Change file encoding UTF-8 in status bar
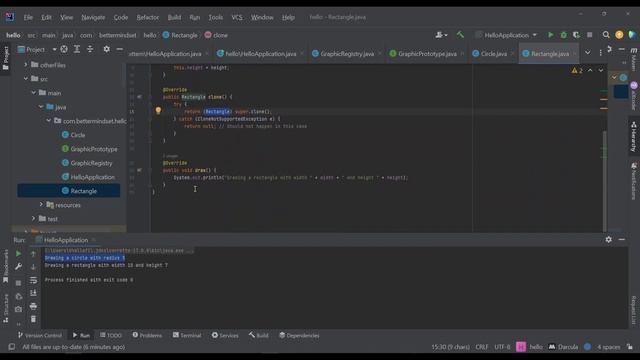 point(502,347)
